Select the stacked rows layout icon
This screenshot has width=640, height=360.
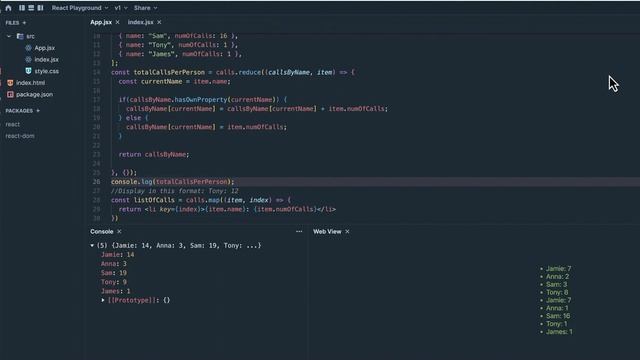pyautogui.click(x=31, y=8)
